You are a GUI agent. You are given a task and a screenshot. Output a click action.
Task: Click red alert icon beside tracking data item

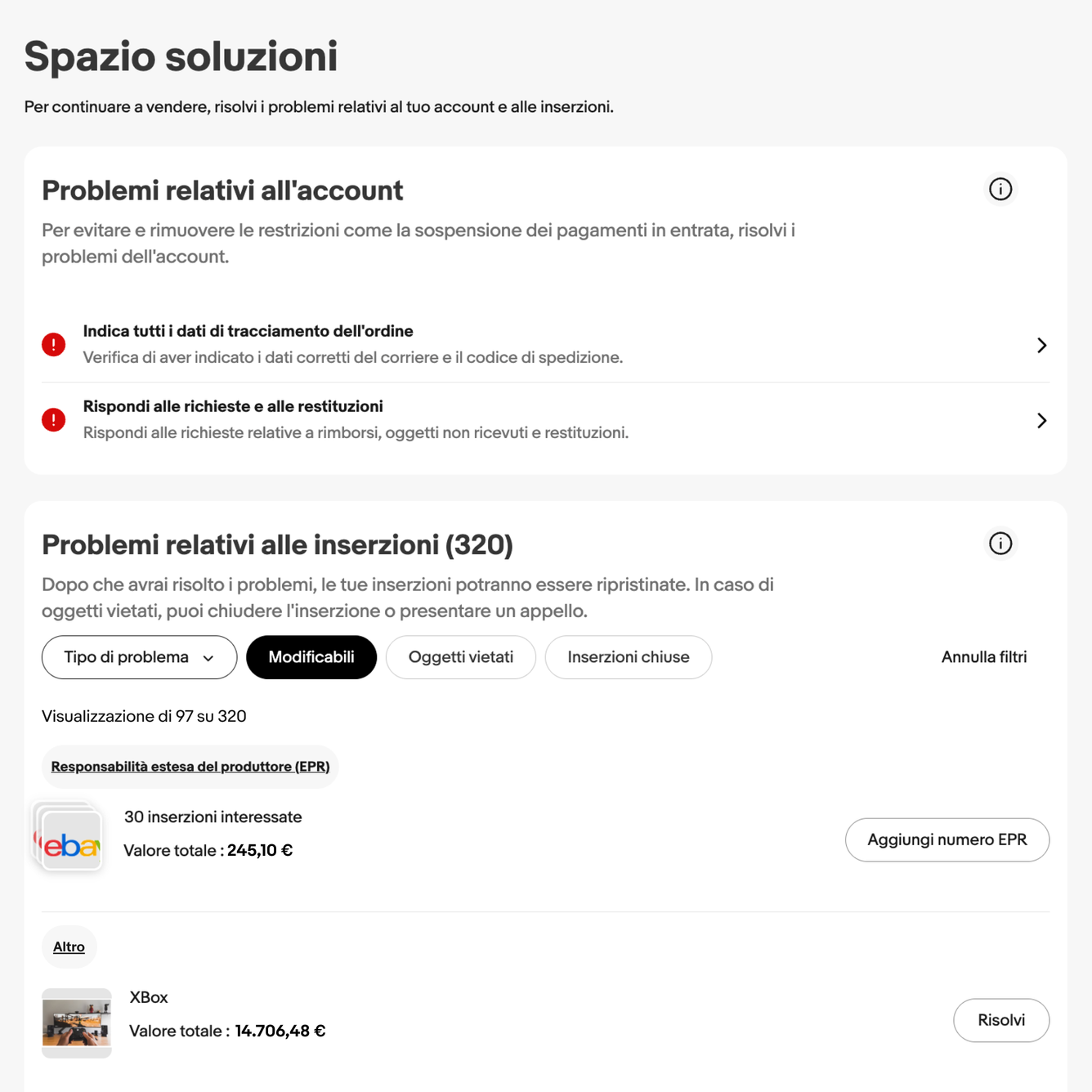point(54,345)
